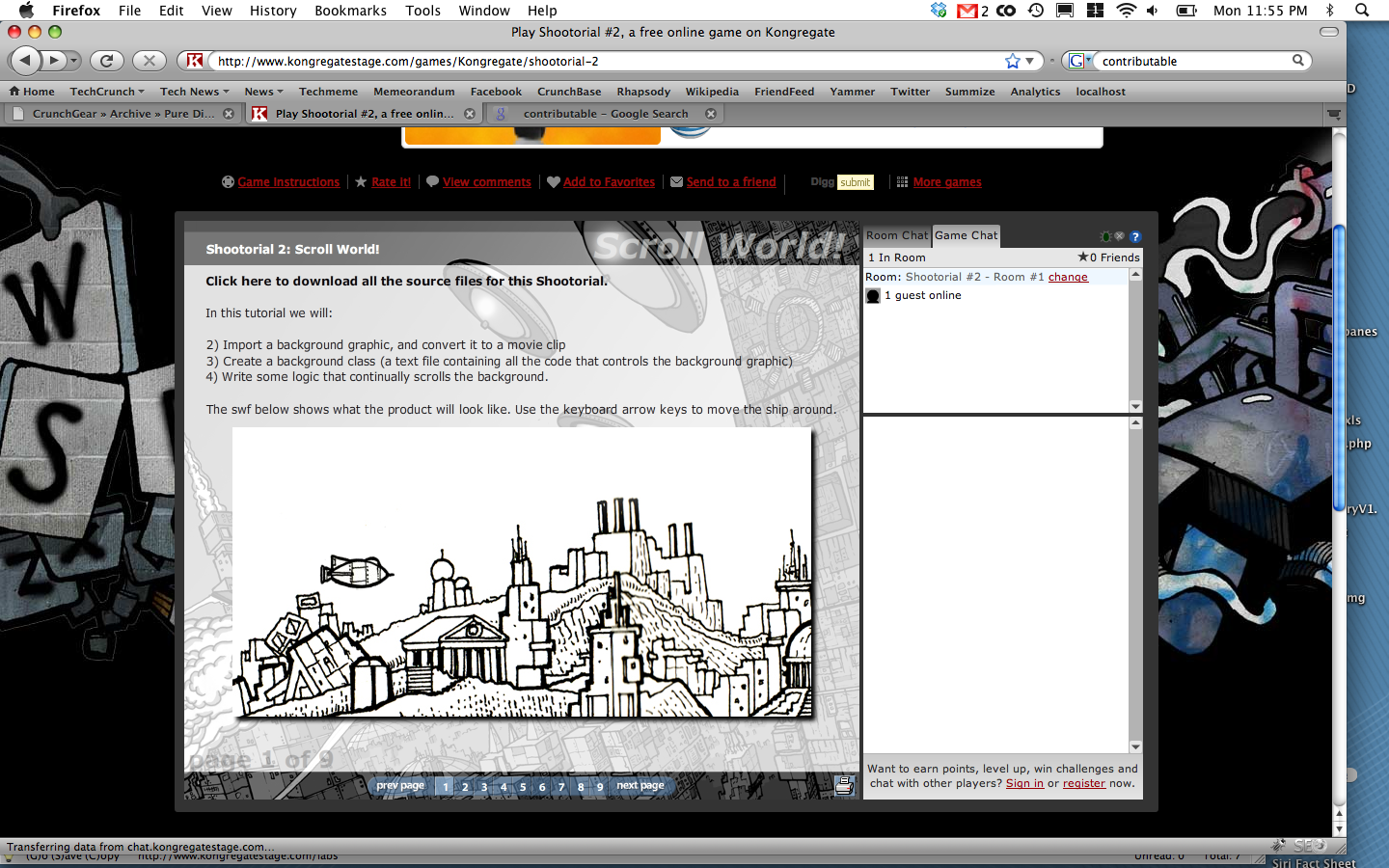Switch to the Room Chat tab
The image size is (1389, 868).
pyautogui.click(x=897, y=235)
